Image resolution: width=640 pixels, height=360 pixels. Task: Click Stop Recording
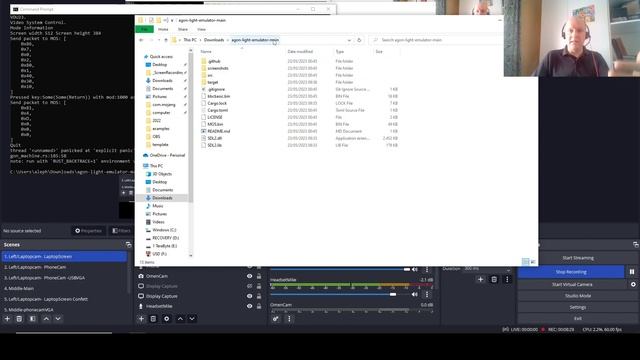point(571,272)
